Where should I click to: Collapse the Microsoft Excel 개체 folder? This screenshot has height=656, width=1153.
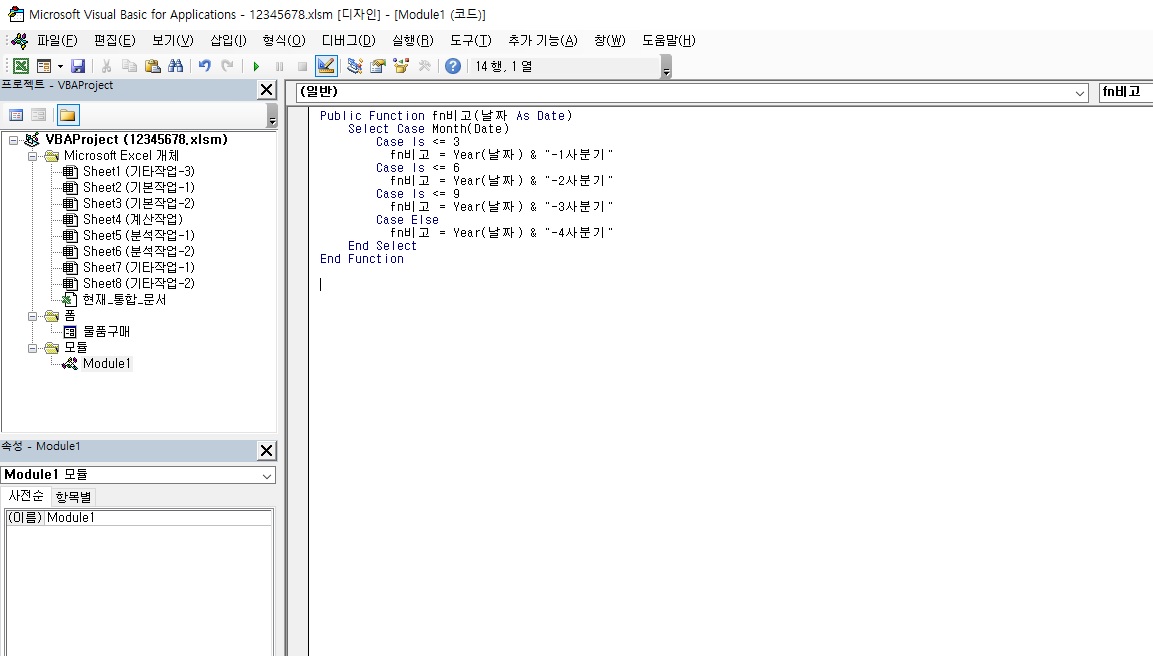[33, 156]
